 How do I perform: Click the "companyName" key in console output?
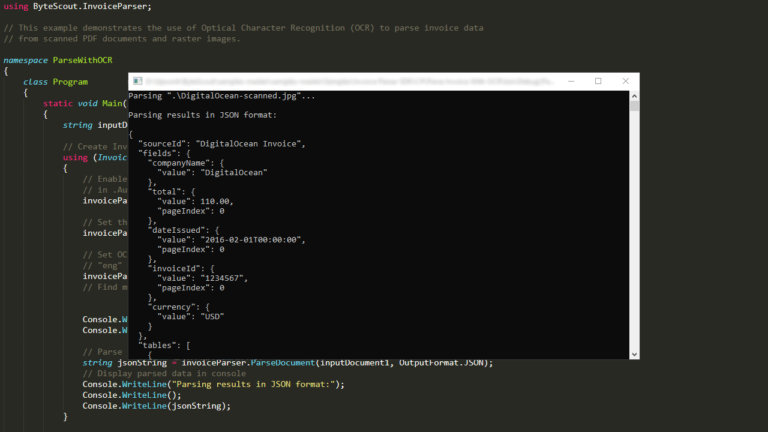(181, 163)
